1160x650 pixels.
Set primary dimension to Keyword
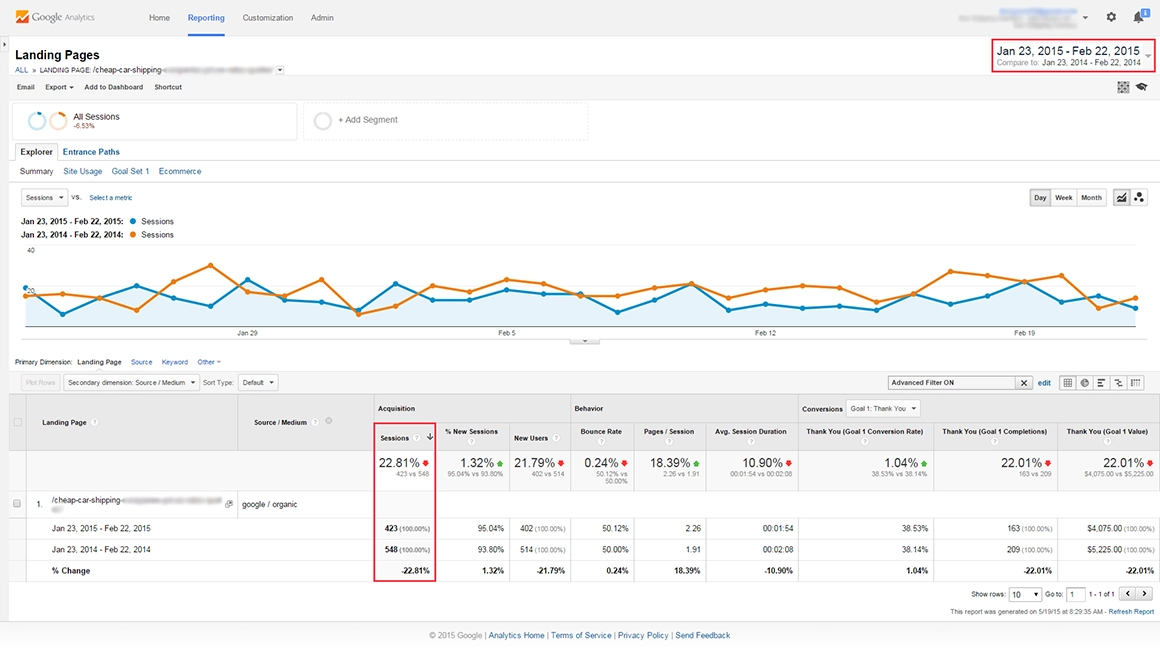pyautogui.click(x=175, y=362)
